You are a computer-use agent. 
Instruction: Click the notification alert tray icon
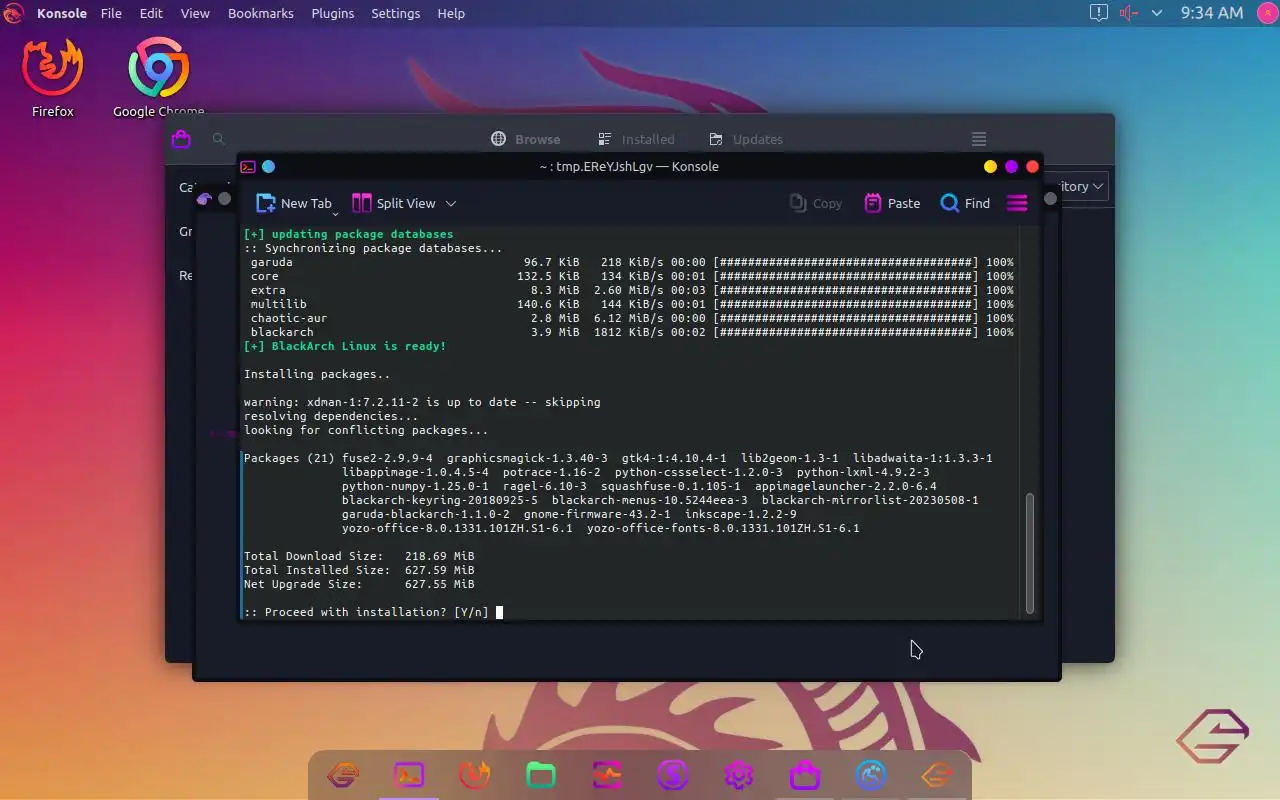click(x=1099, y=13)
